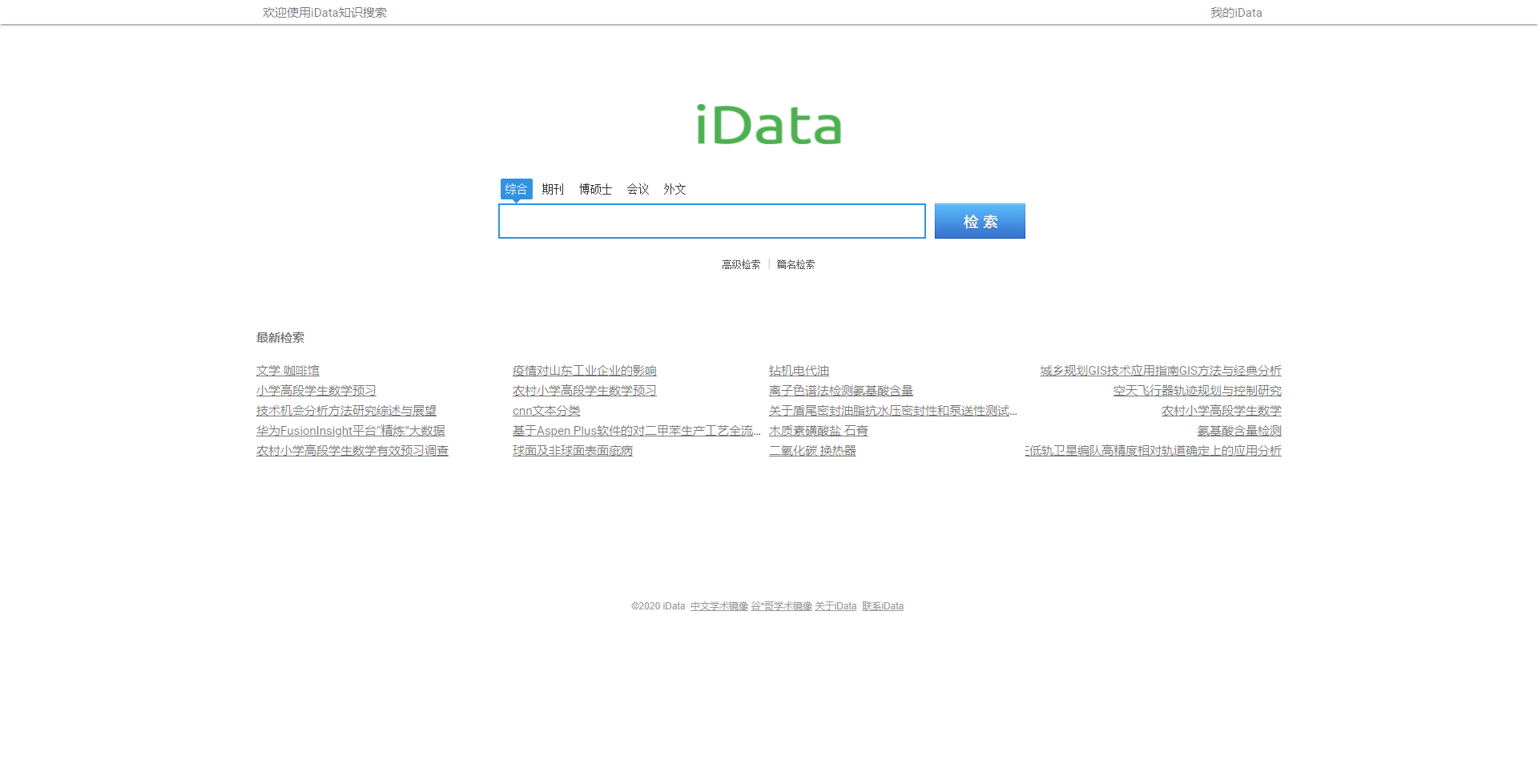The width and height of the screenshot is (1538, 784).
Task: Open 关于iData footer link
Action: 835,606
